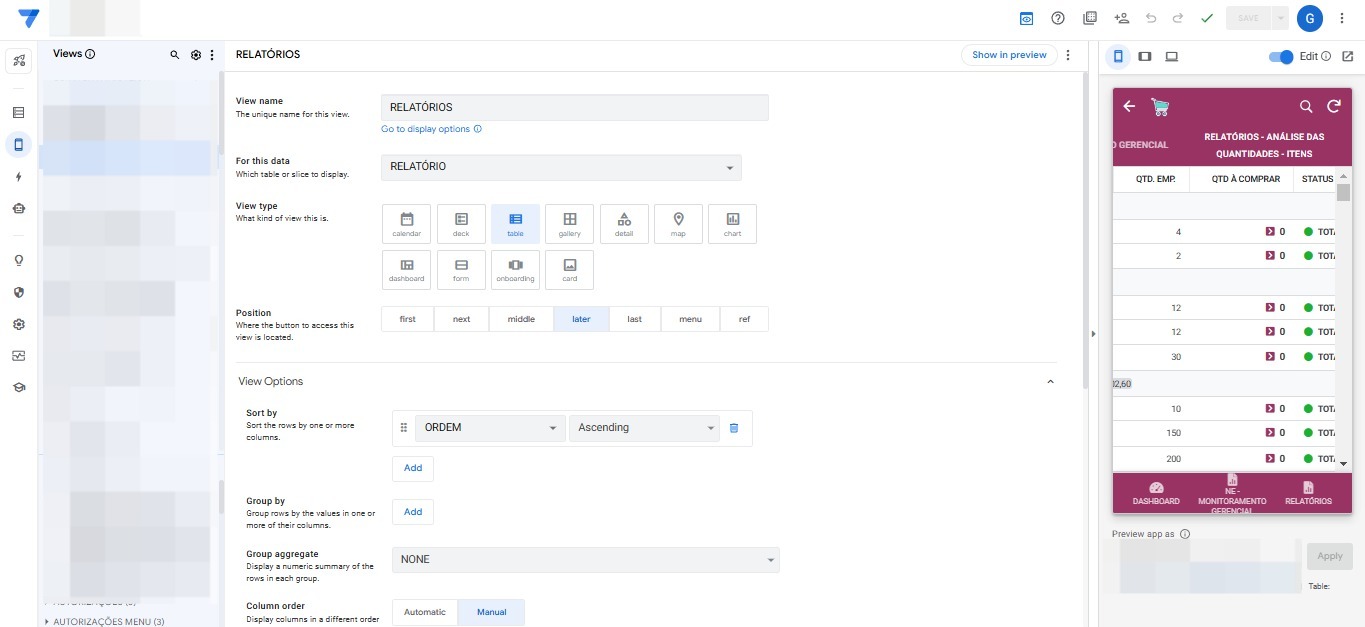Delete the ORDEM sort row
The image size is (1365, 627).
pos(734,428)
